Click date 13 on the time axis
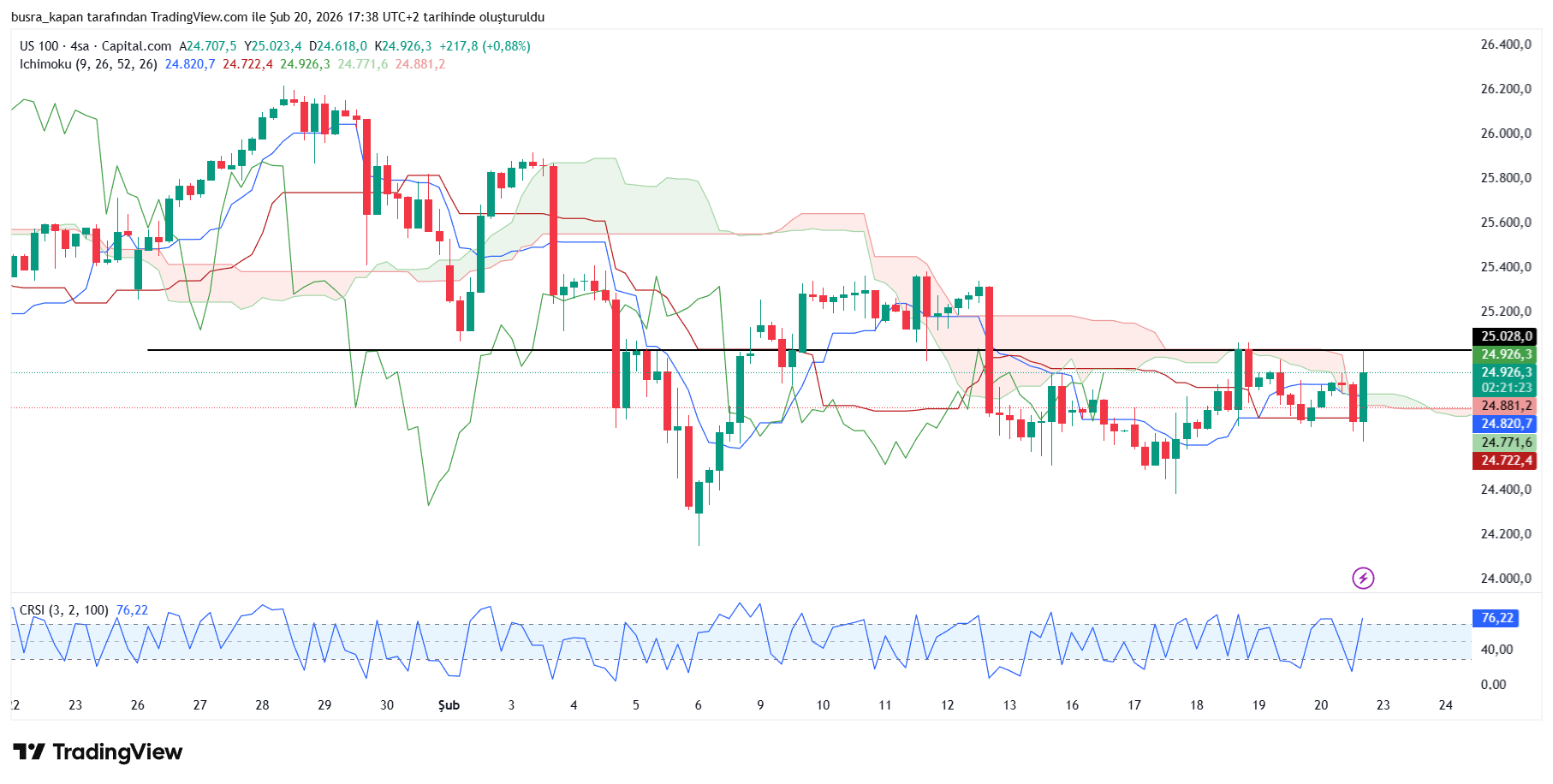Image resolution: width=1553 pixels, height=784 pixels. [x=1009, y=705]
